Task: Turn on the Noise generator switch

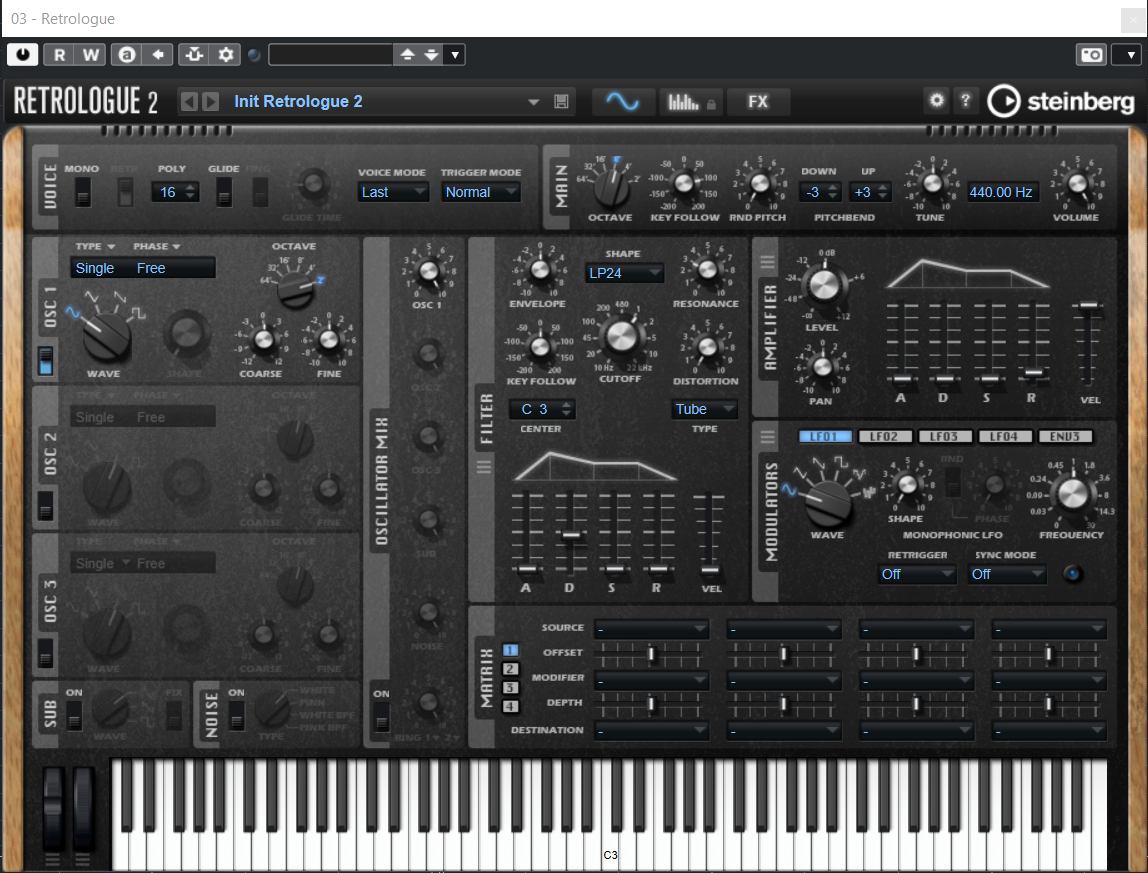Action: click(236, 716)
